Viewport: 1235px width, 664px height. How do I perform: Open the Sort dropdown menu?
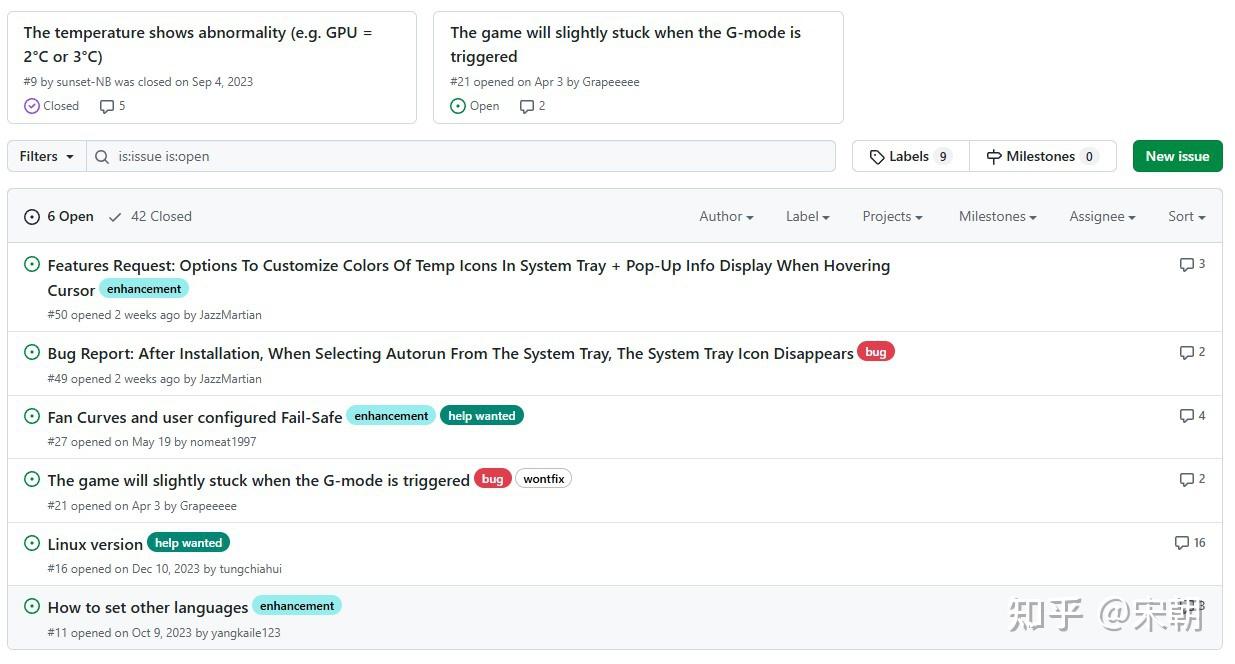pos(1186,216)
